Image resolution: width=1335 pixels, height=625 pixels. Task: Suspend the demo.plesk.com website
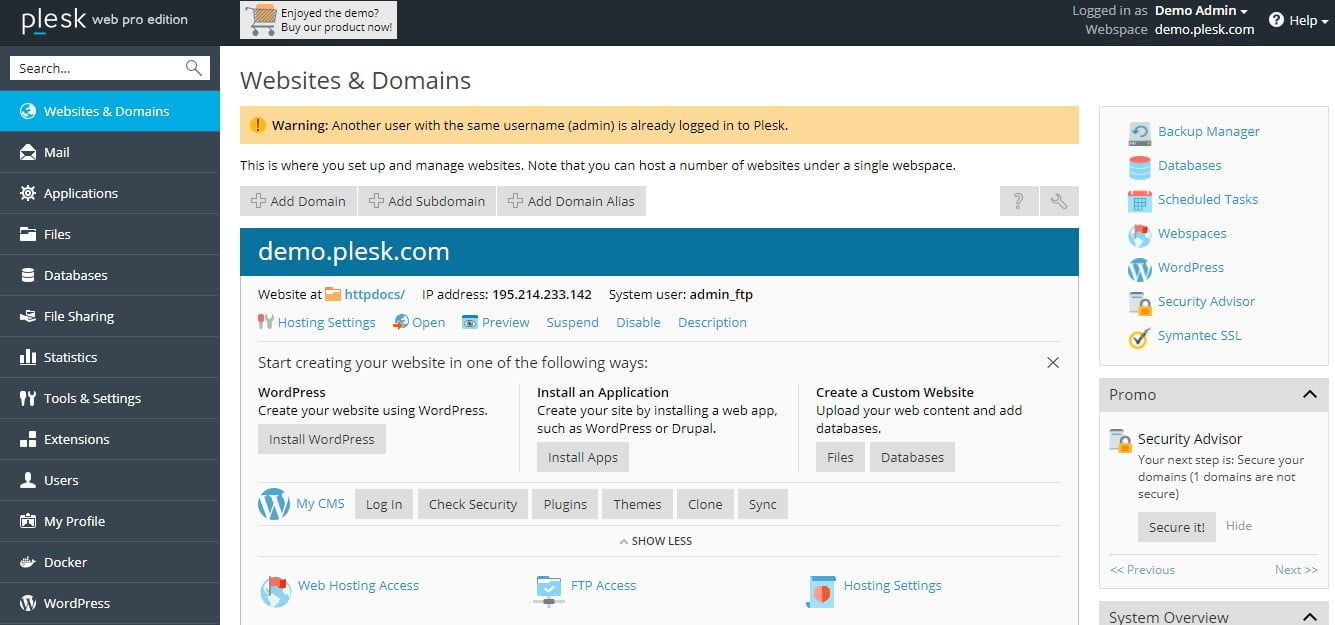coord(572,322)
